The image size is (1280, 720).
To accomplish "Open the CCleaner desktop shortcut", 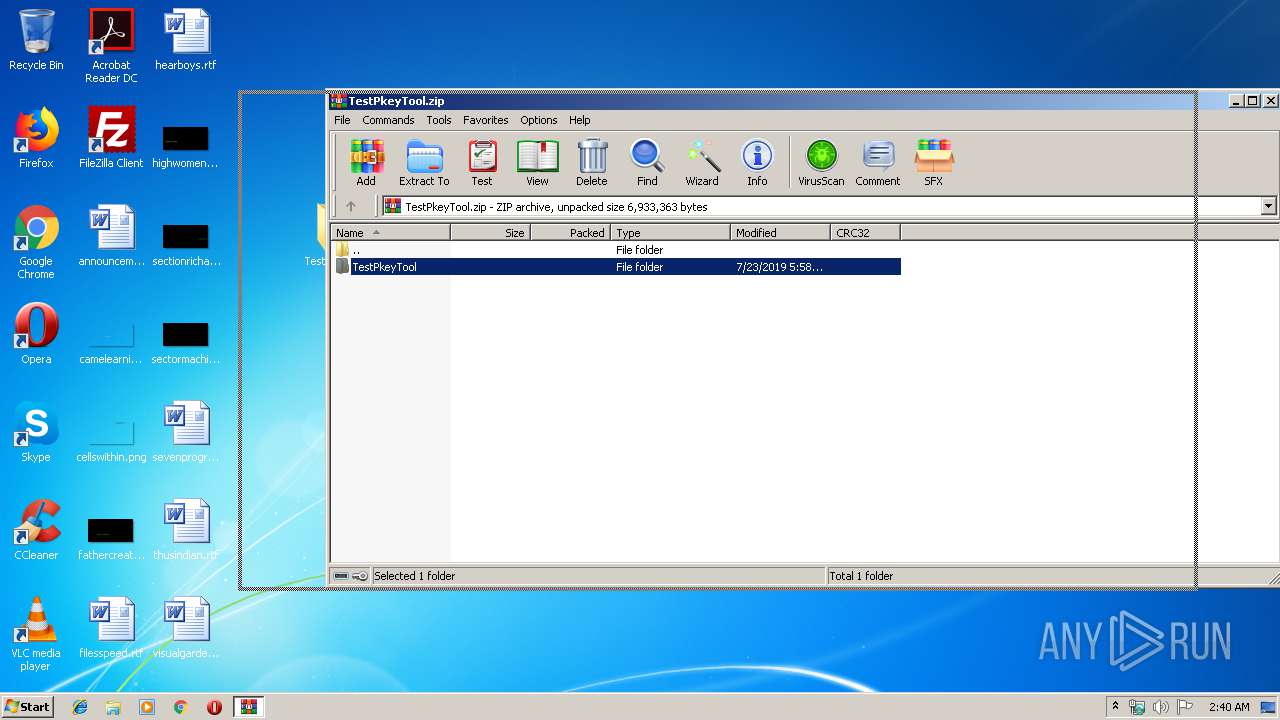I will coord(36,530).
